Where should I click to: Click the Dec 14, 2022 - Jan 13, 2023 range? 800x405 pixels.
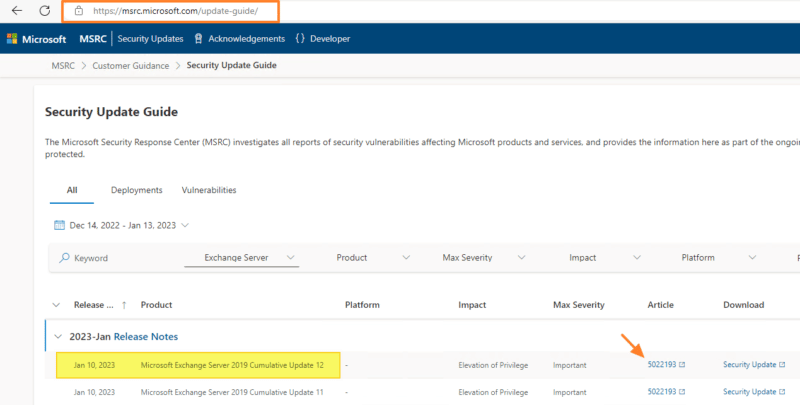click(122, 225)
